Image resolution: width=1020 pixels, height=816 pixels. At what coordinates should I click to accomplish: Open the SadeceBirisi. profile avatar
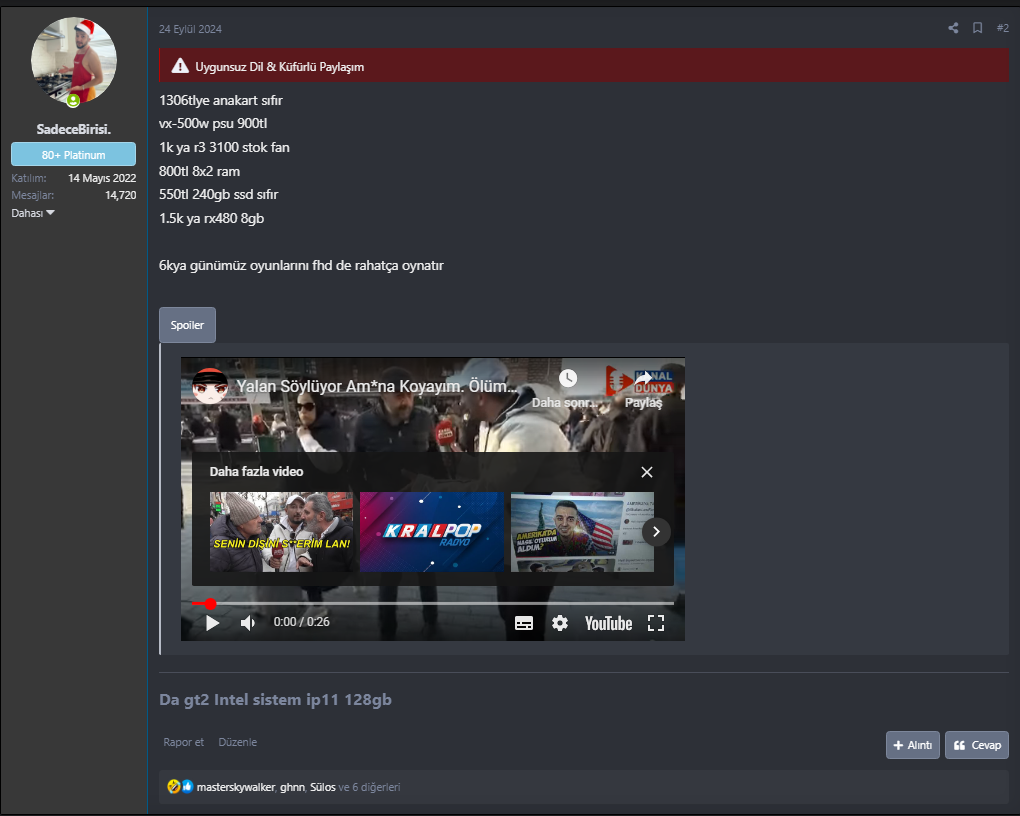tap(74, 61)
